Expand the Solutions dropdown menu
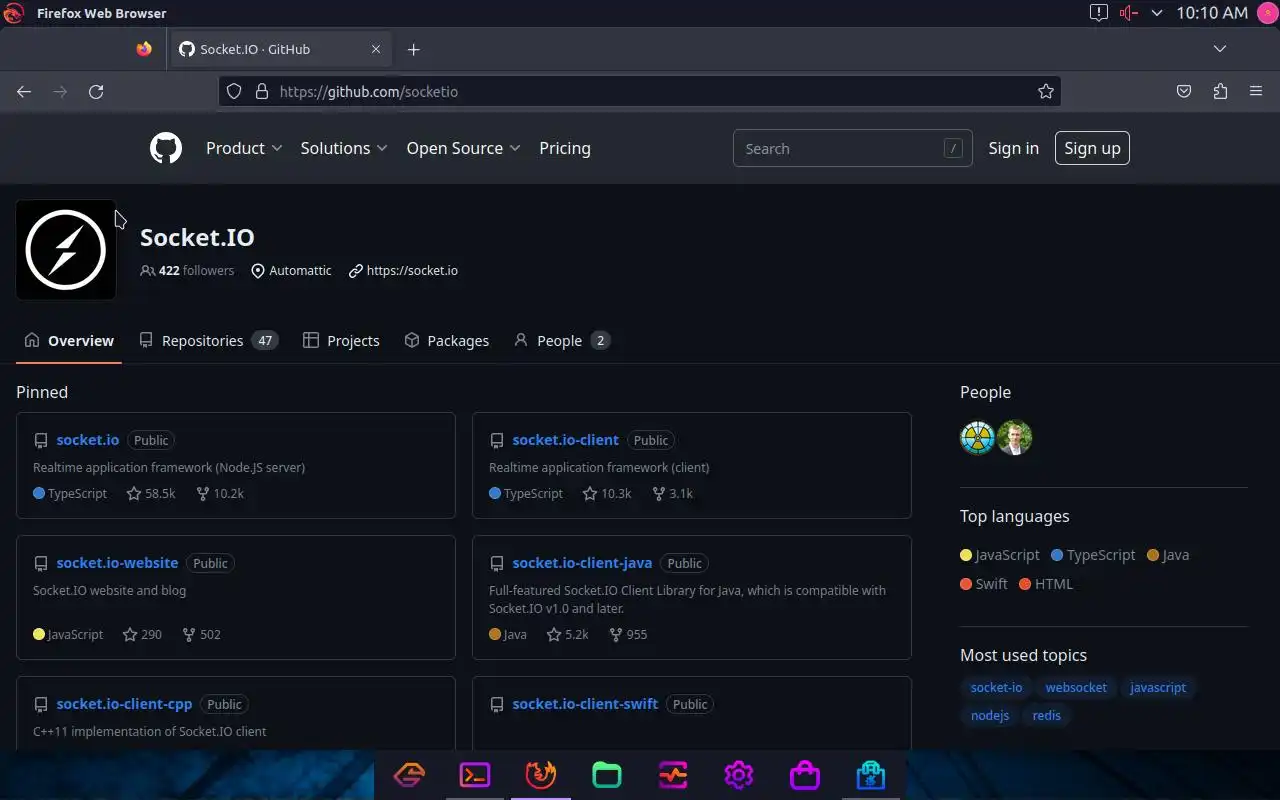The image size is (1280, 800). click(344, 148)
